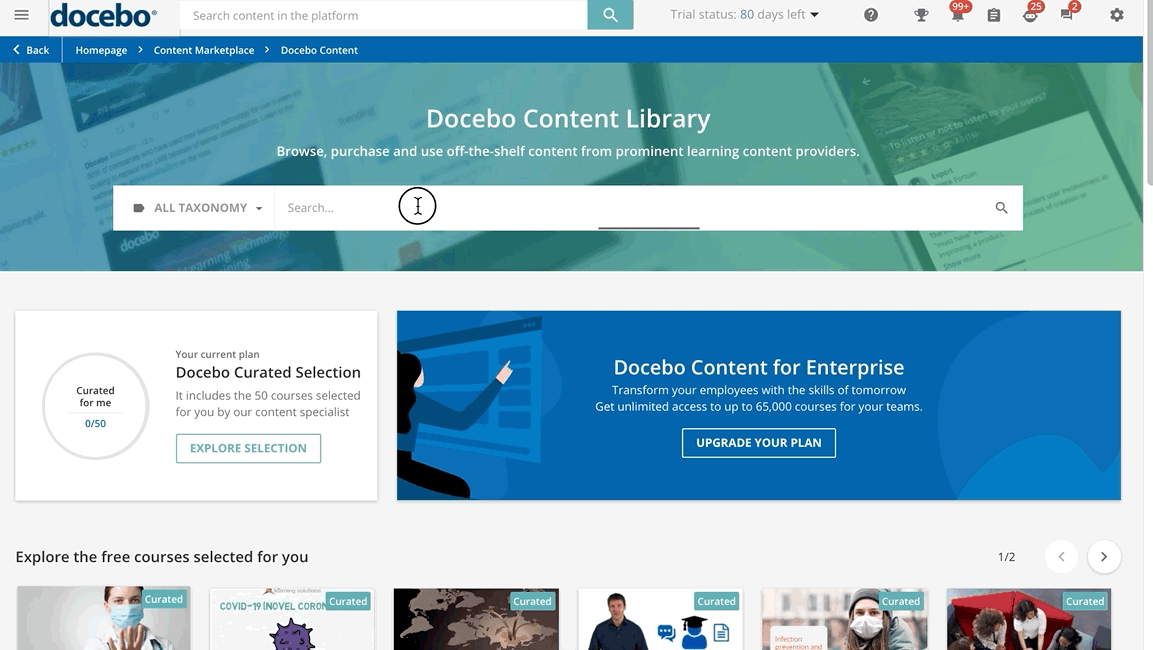Click the Back button

point(31,50)
